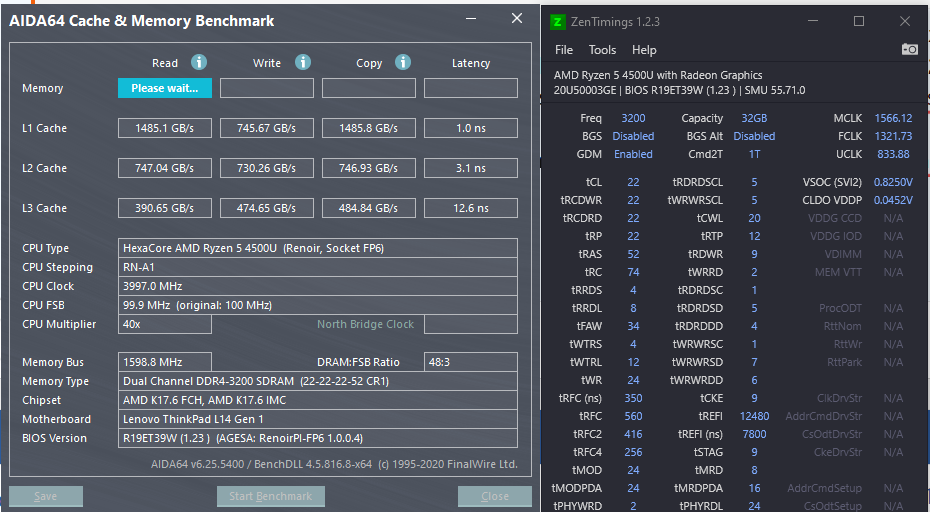Click the Memory Type Dual Channel DDR4-3200 field

tap(318, 381)
